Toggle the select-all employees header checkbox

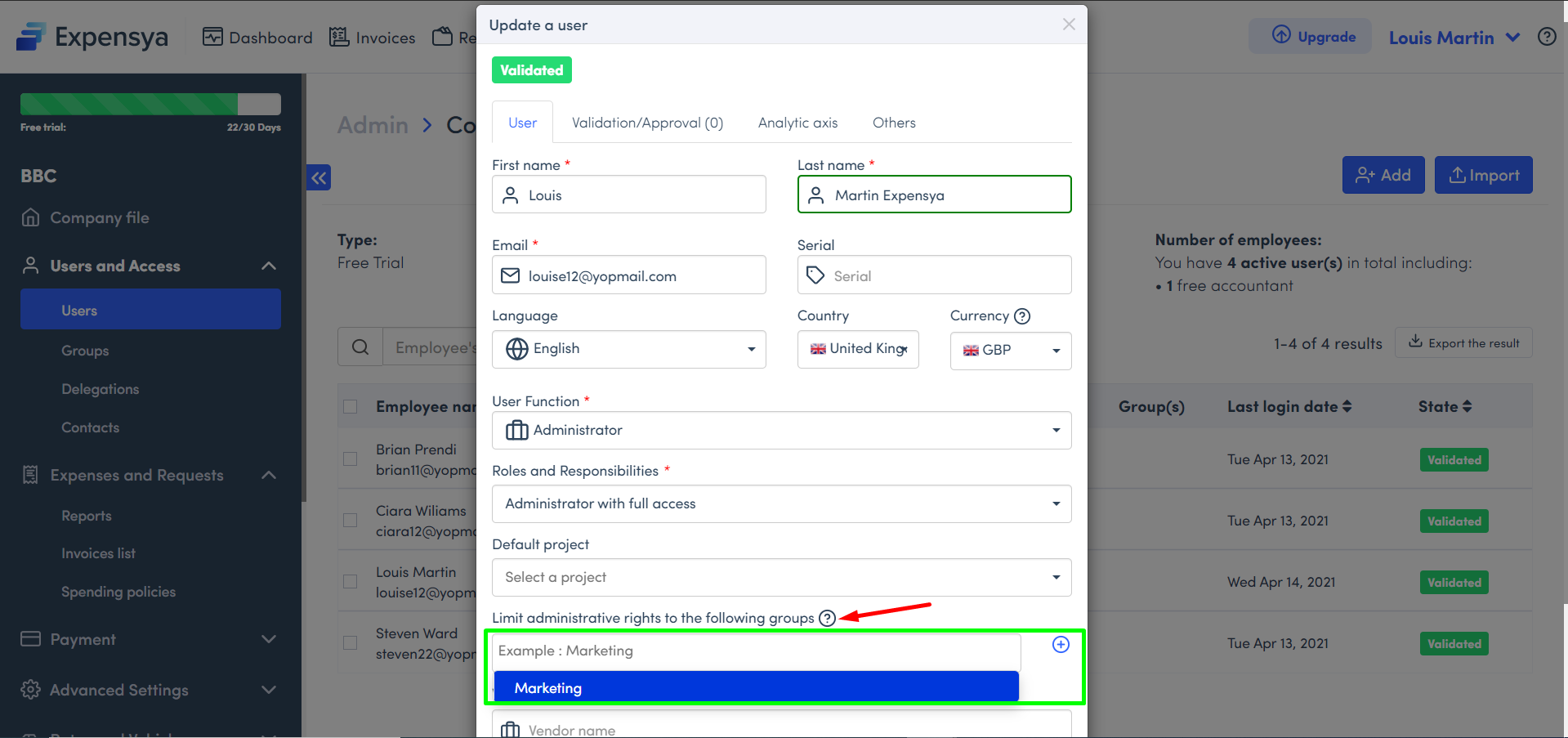[351, 407]
